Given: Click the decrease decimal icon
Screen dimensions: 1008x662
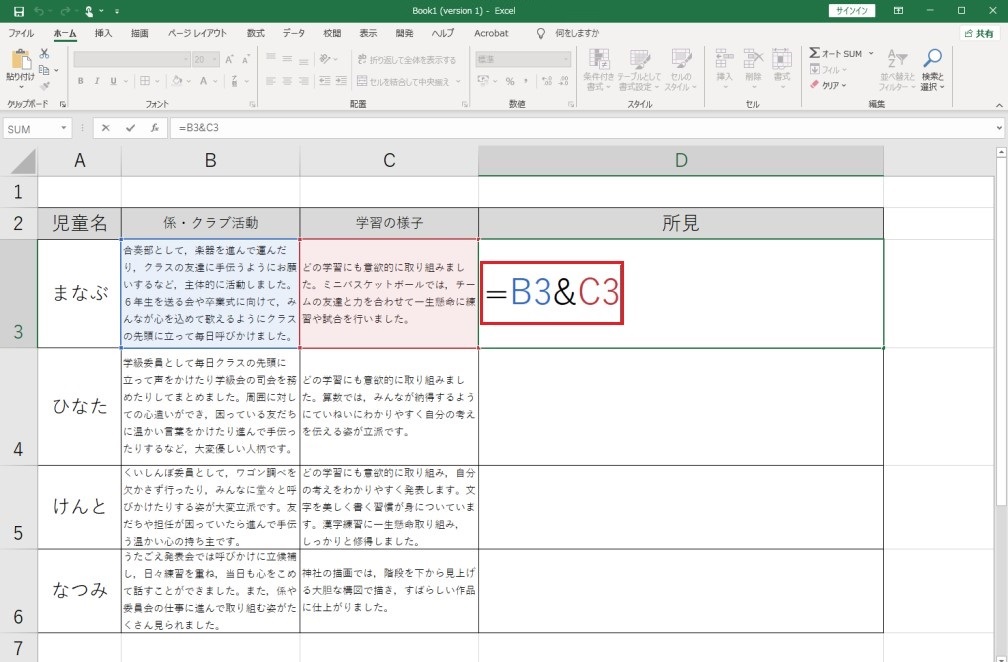Looking at the screenshot, I should click(x=563, y=81).
